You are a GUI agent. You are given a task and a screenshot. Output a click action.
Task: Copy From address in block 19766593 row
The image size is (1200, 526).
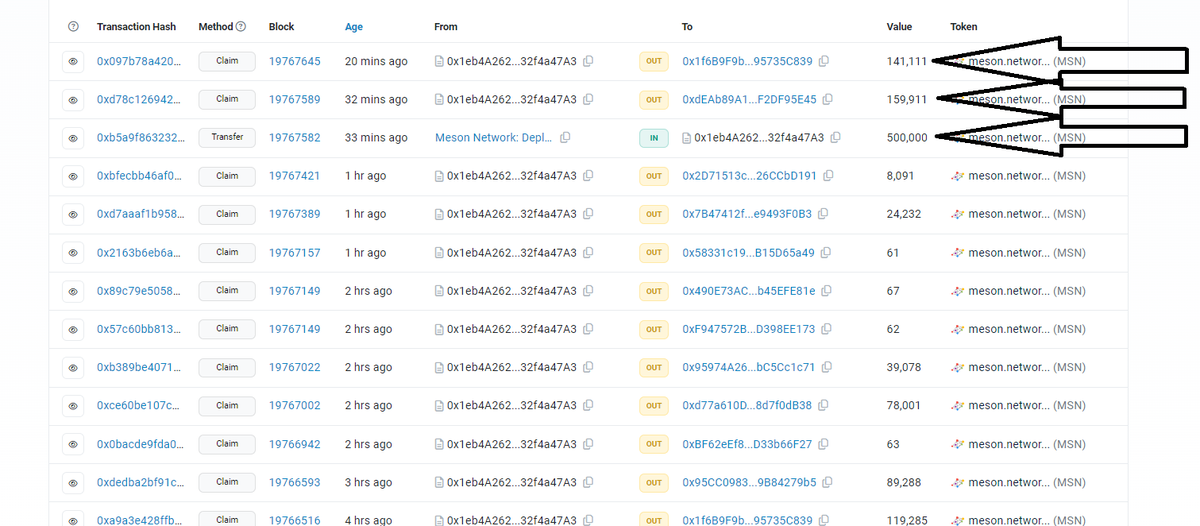(588, 482)
